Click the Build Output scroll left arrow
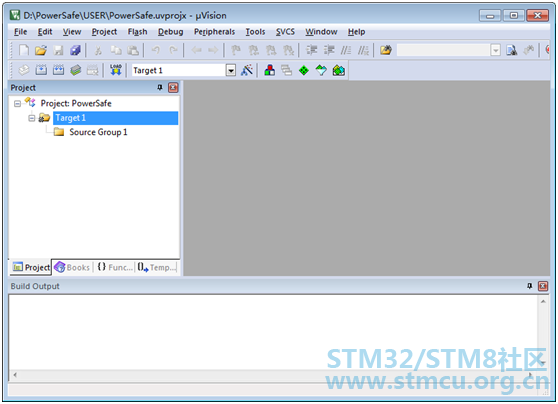Screen dimensions: 558x404 [15, 374]
